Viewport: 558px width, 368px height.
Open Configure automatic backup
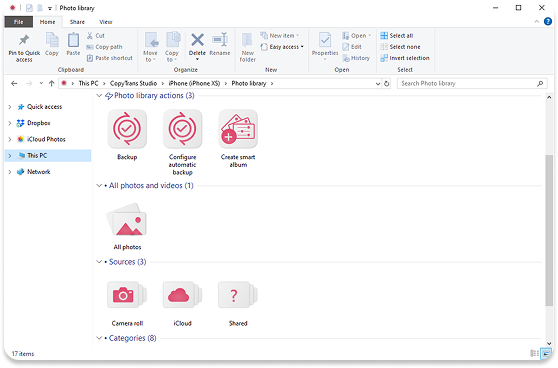183,129
